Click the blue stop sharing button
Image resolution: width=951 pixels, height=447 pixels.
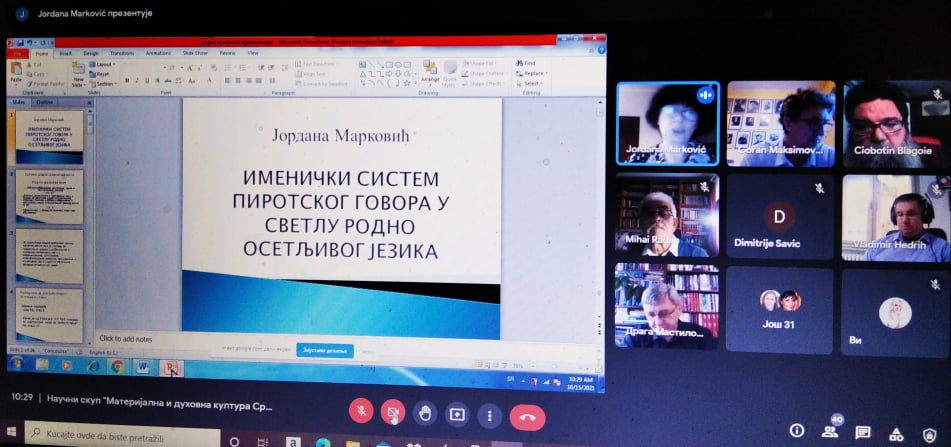tap(324, 351)
